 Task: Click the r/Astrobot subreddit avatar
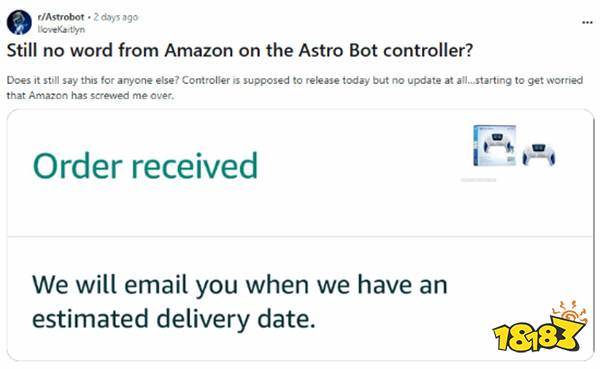point(19,23)
